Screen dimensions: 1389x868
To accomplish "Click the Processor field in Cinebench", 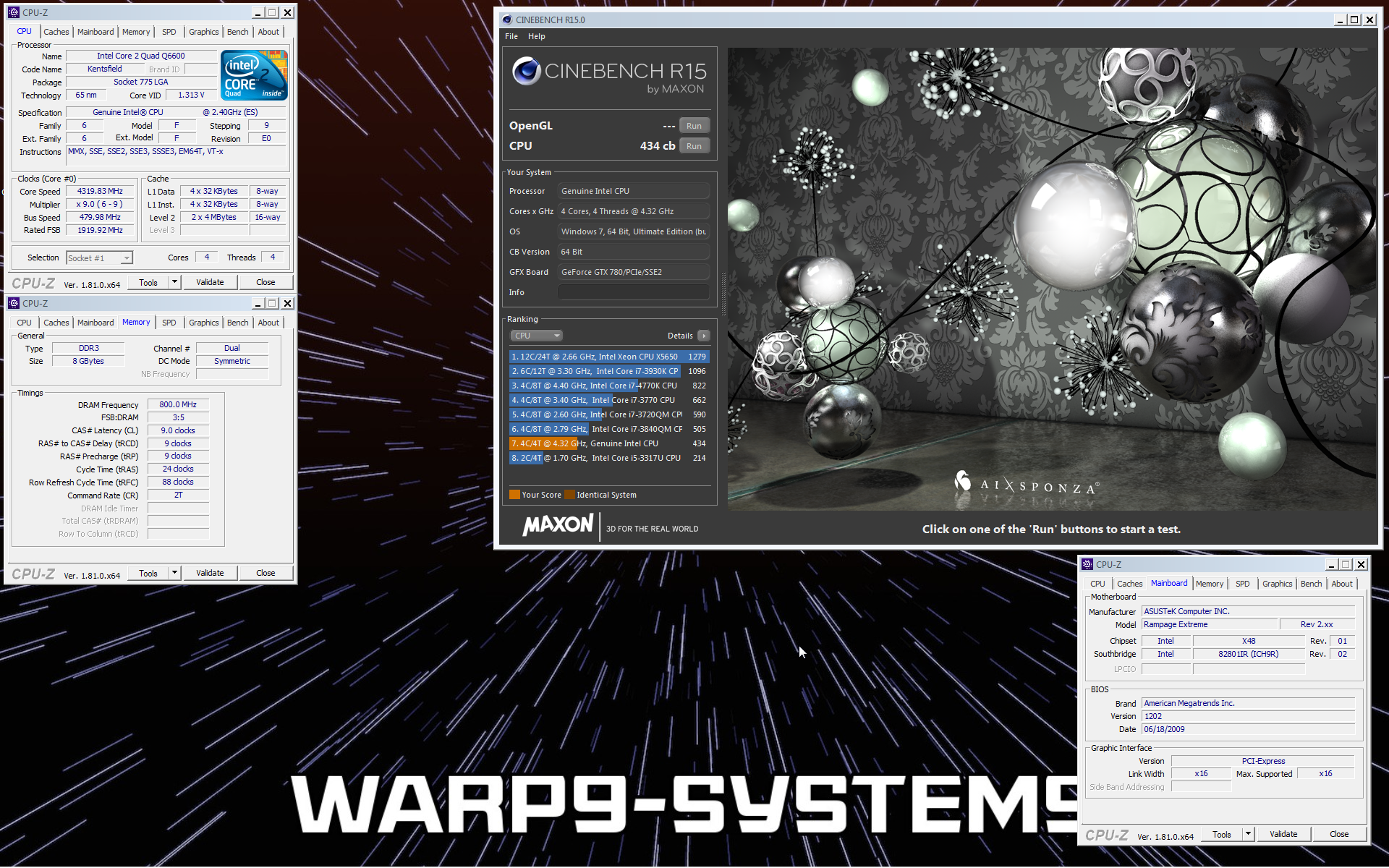I will pyautogui.click(x=633, y=191).
